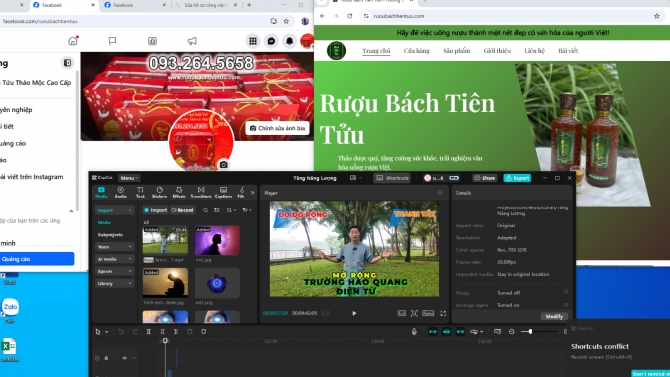The height and width of the screenshot is (377, 670).
Task: Show more CapCut panels with double-arrow
Action: [253, 193]
